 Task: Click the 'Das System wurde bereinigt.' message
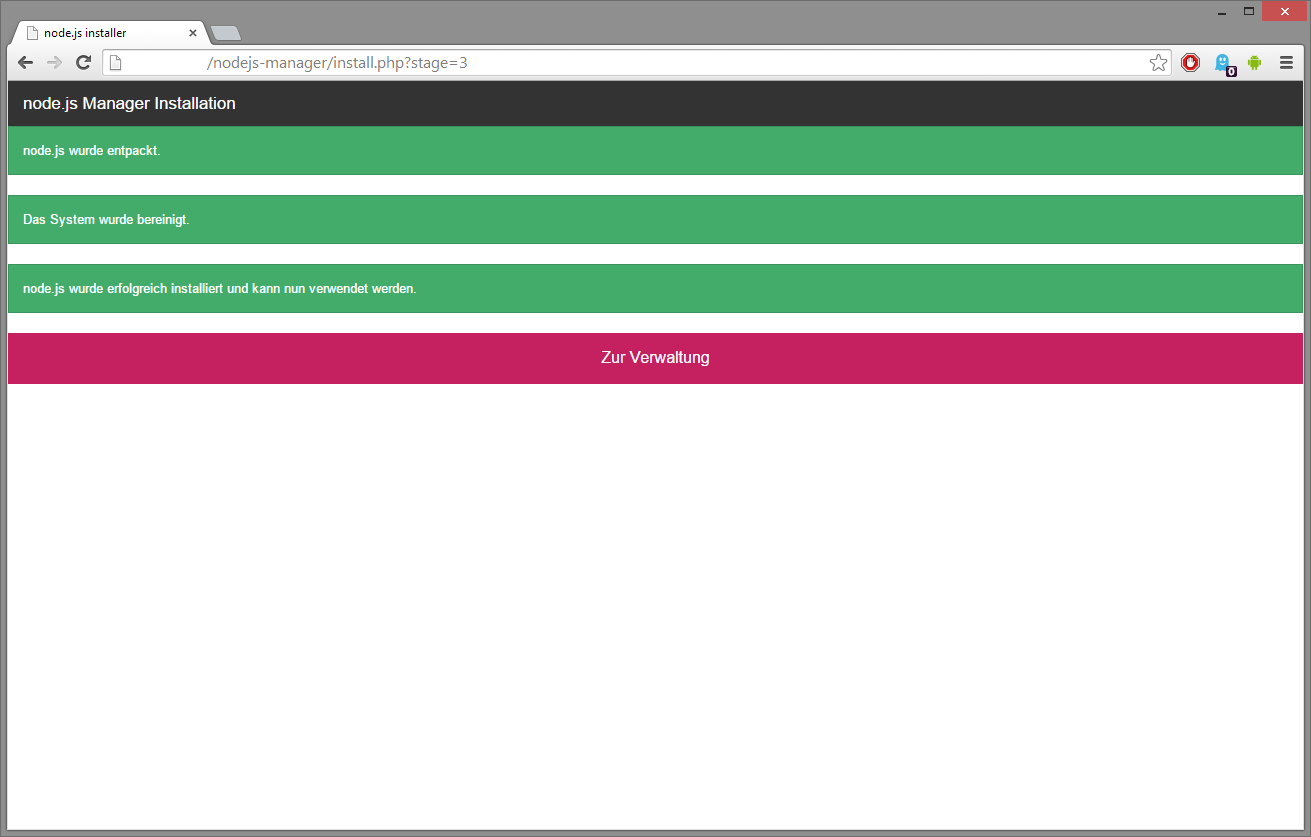pyautogui.click(x=655, y=220)
